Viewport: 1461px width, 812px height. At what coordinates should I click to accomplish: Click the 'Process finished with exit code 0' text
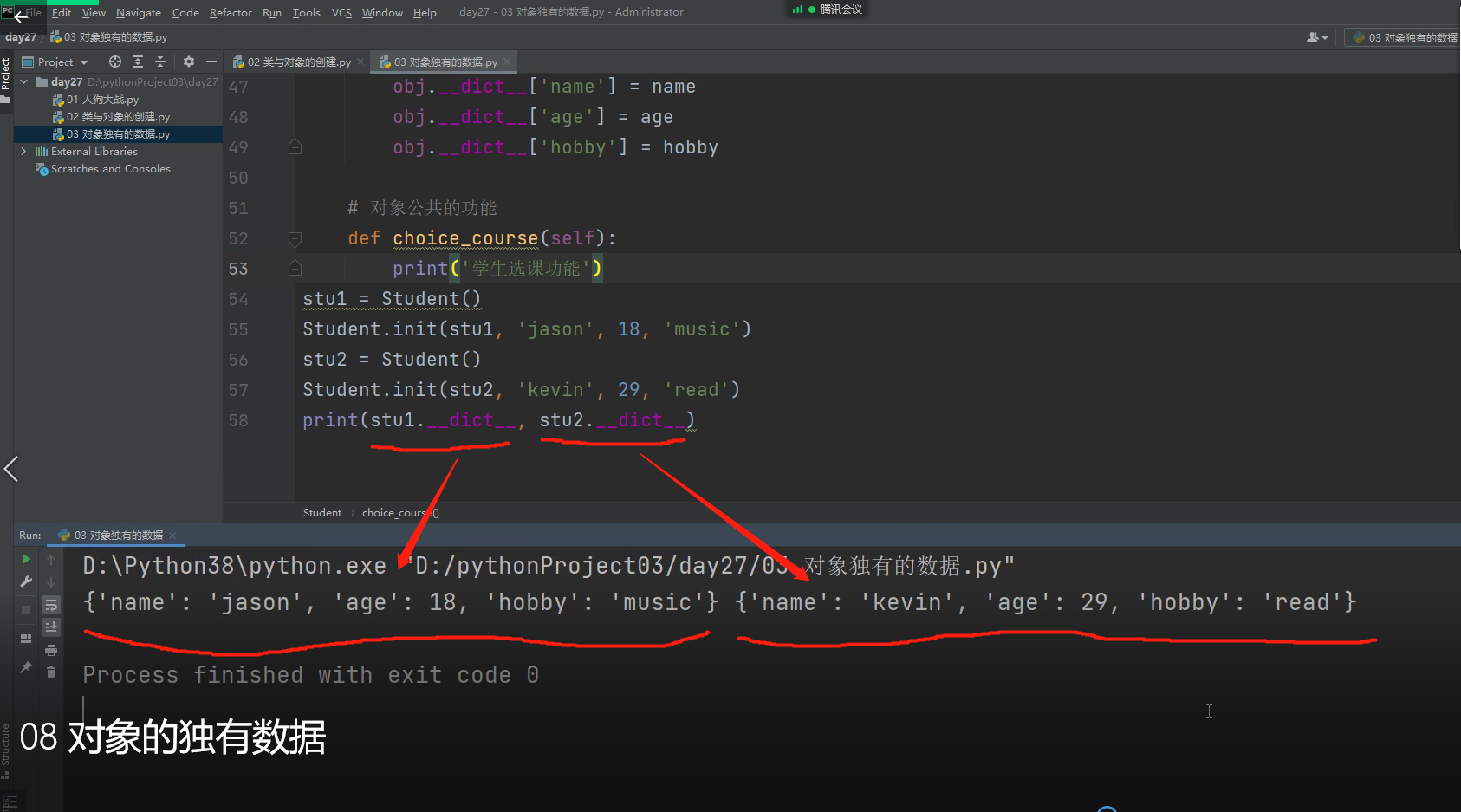(x=310, y=674)
